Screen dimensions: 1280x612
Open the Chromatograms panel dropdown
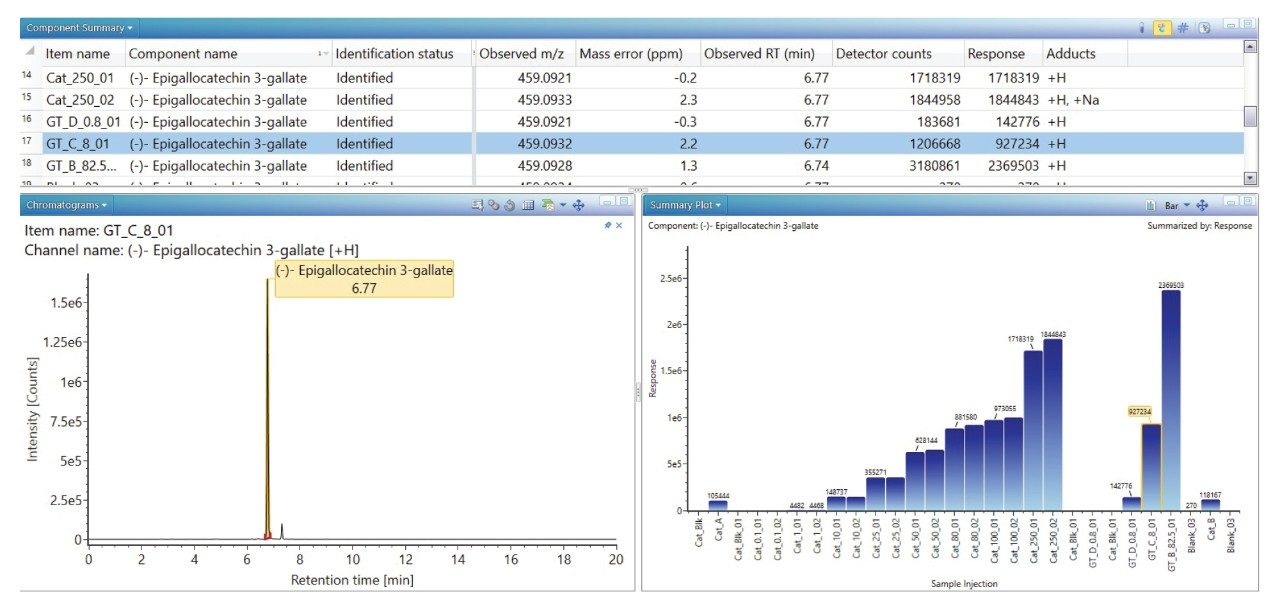tap(68, 205)
